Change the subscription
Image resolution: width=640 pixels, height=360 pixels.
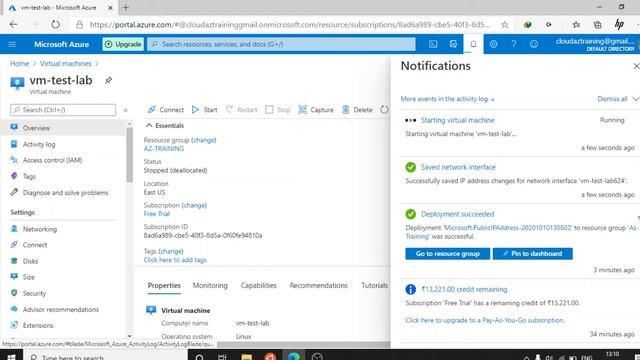(194, 205)
